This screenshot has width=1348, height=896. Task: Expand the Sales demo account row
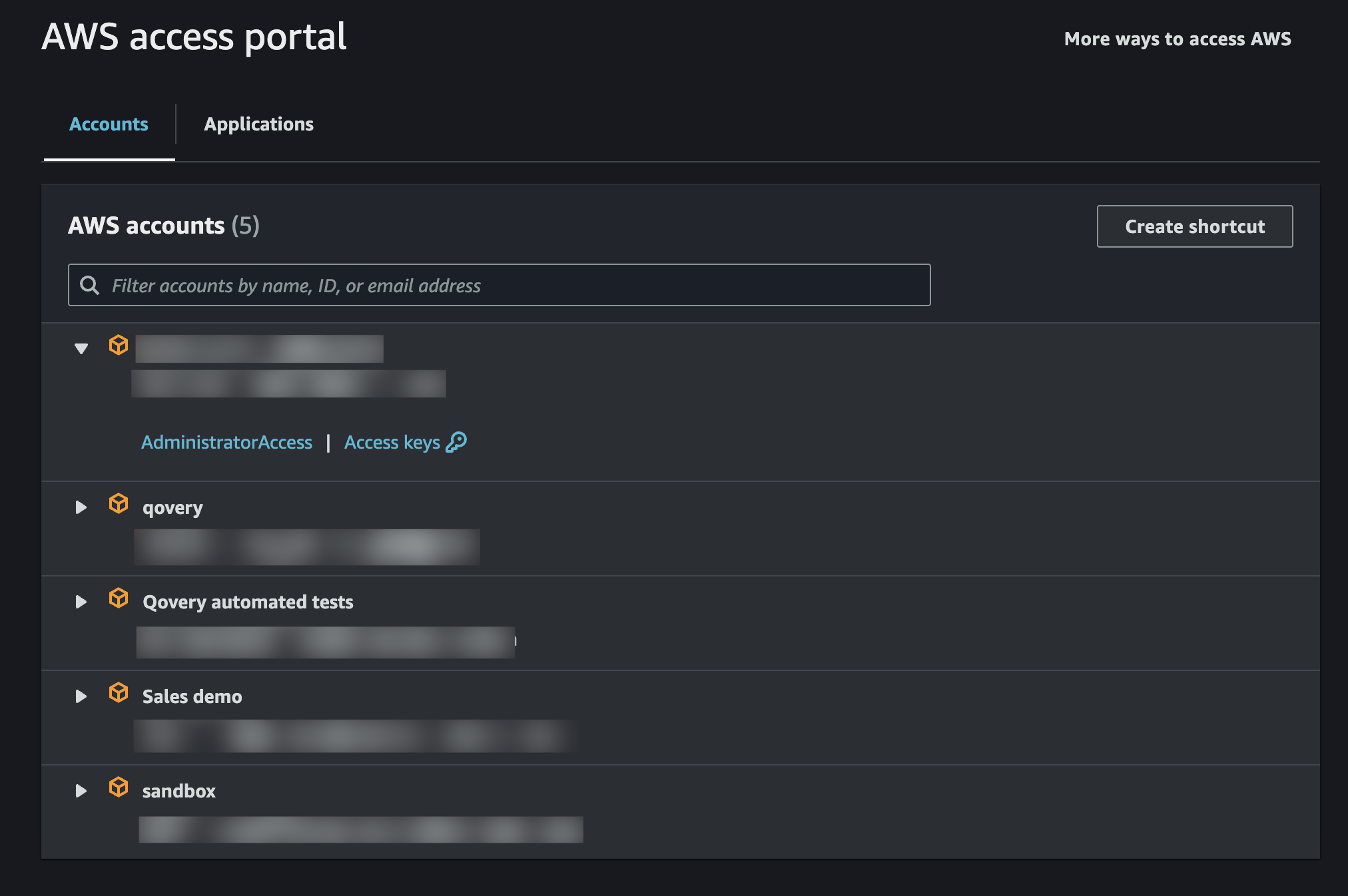(81, 696)
